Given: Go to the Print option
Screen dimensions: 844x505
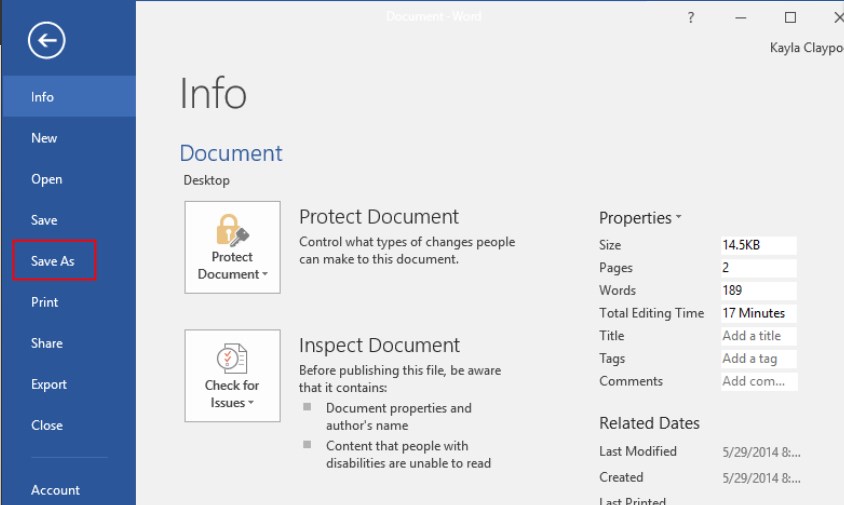Looking at the screenshot, I should click(x=44, y=302).
